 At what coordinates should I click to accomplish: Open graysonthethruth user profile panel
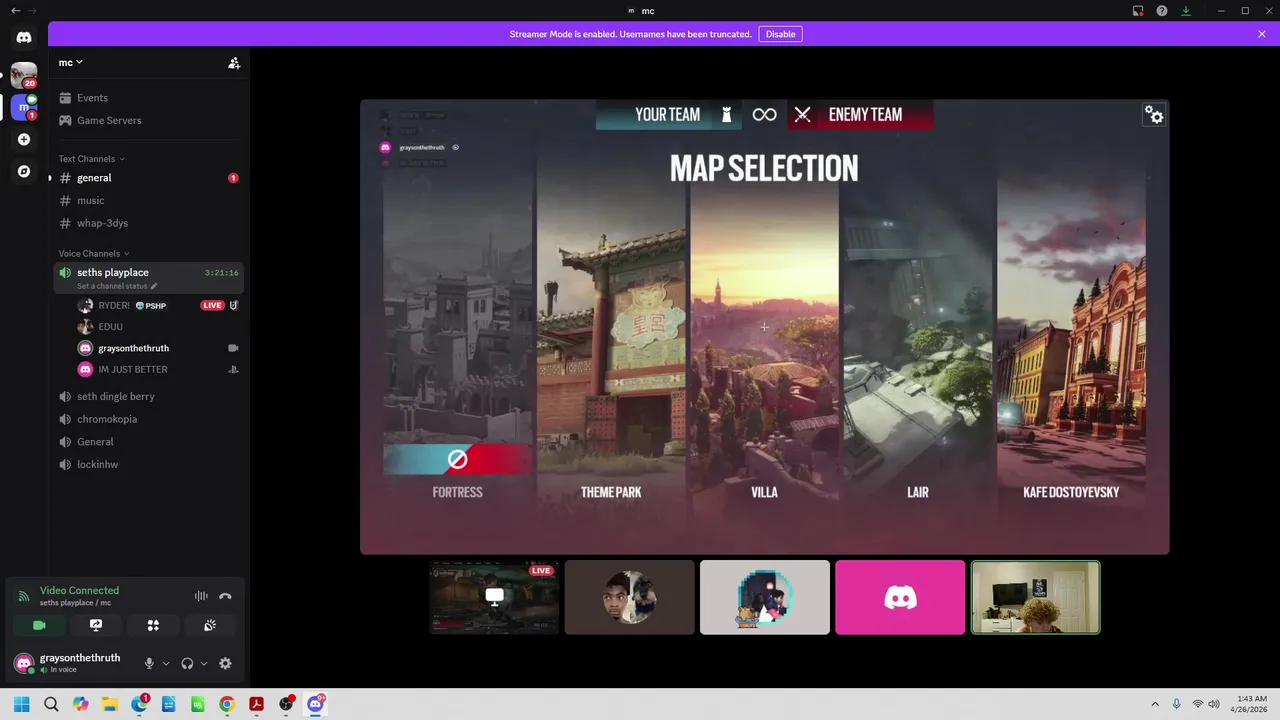pyautogui.click(x=70, y=663)
